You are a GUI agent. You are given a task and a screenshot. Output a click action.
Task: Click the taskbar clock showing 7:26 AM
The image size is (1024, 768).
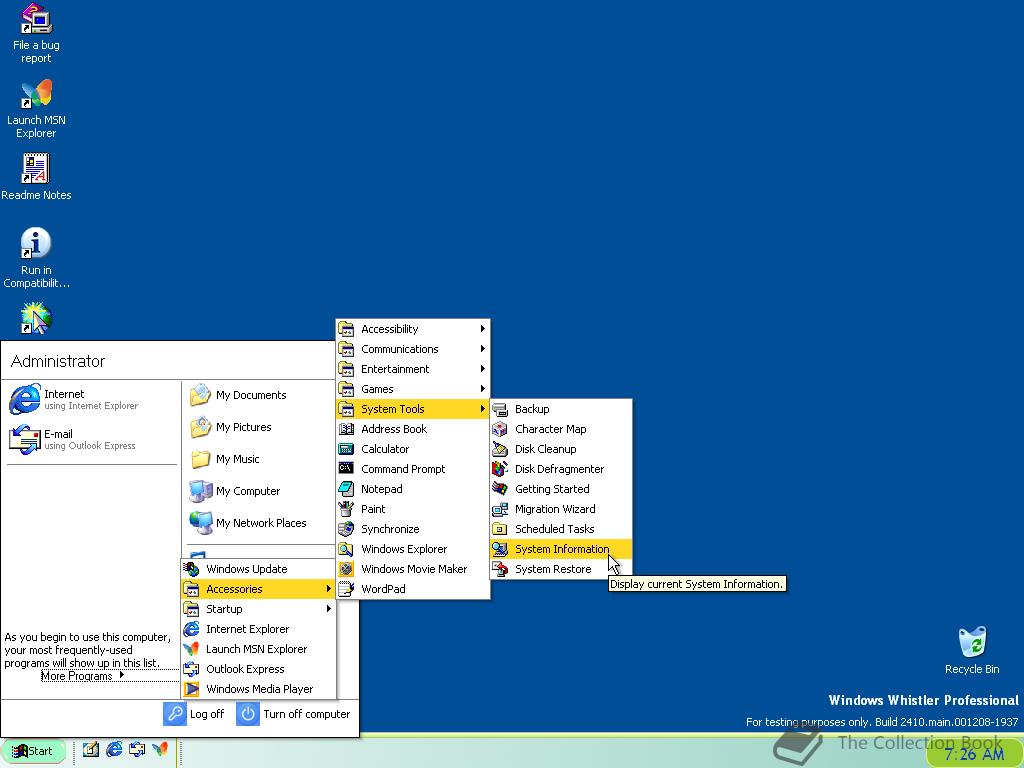[974, 754]
